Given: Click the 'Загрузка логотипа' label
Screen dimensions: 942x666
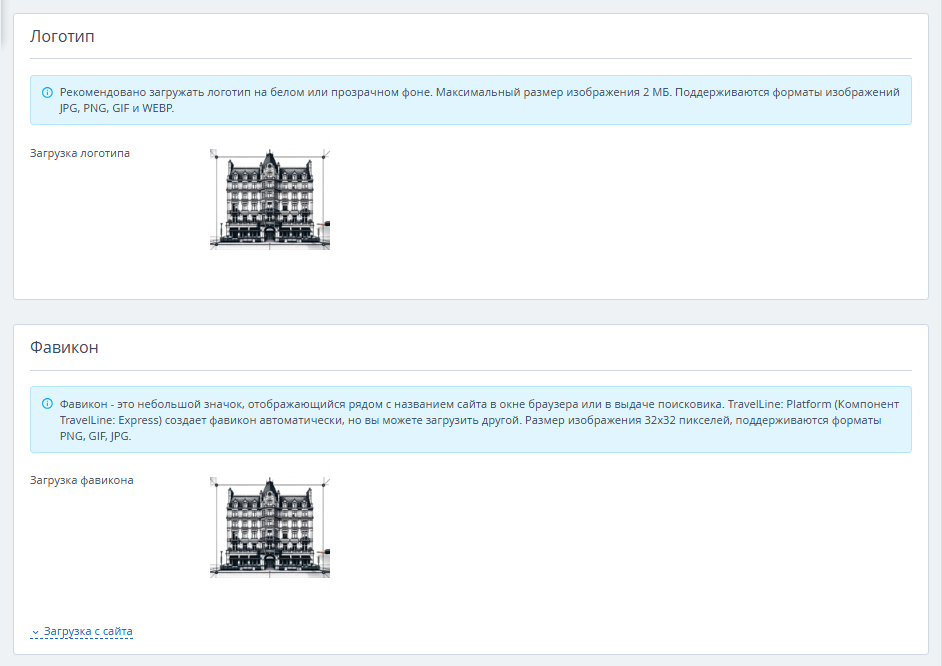Looking at the screenshot, I should [80, 153].
